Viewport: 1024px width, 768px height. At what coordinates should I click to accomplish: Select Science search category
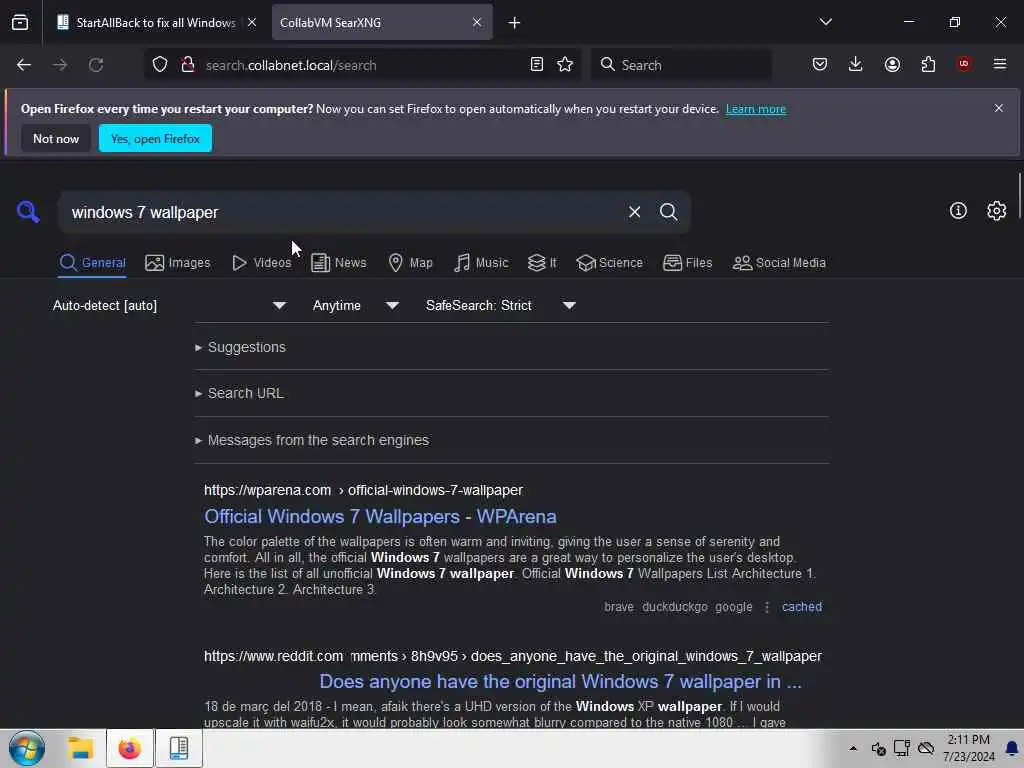click(609, 263)
